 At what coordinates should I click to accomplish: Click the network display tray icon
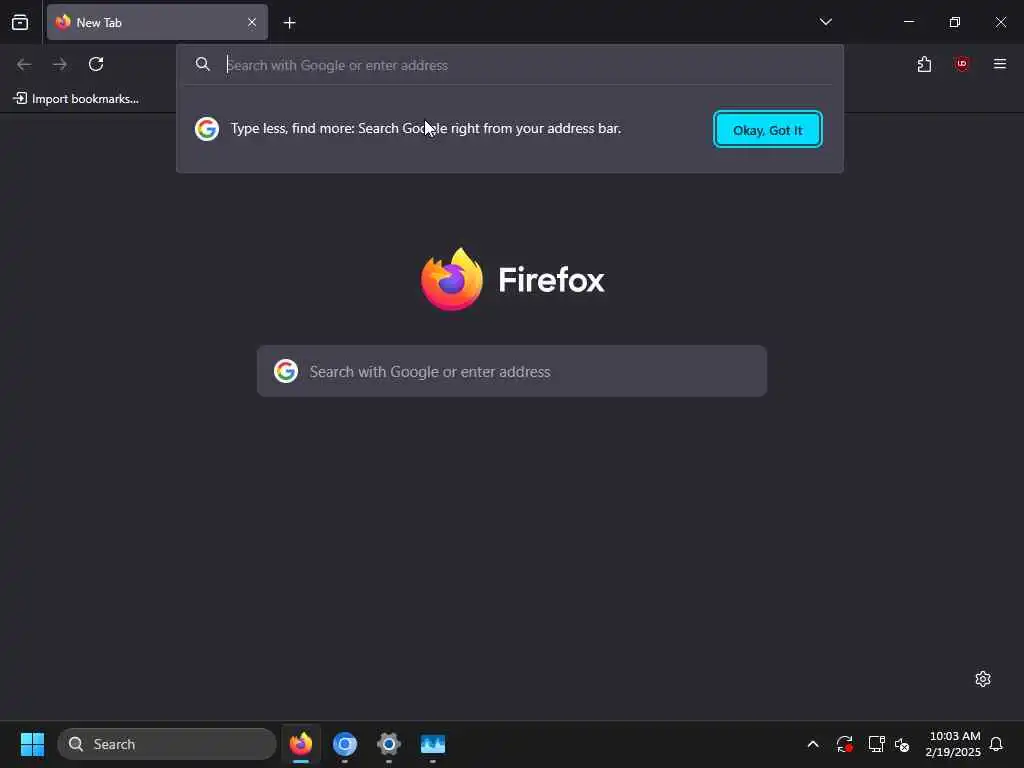tap(876, 744)
